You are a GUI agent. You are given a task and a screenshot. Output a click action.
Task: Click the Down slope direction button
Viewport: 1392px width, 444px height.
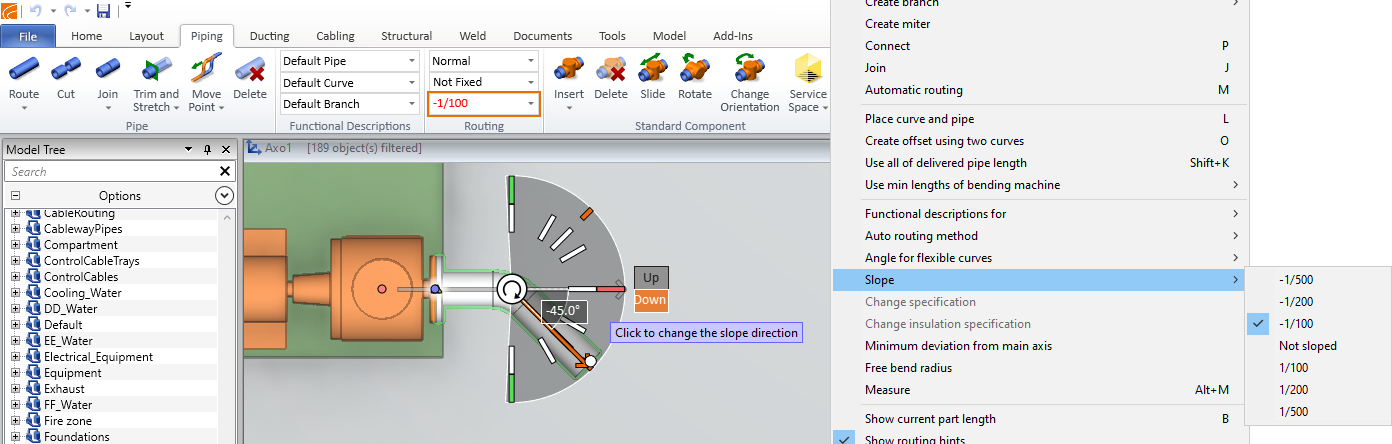[650, 300]
